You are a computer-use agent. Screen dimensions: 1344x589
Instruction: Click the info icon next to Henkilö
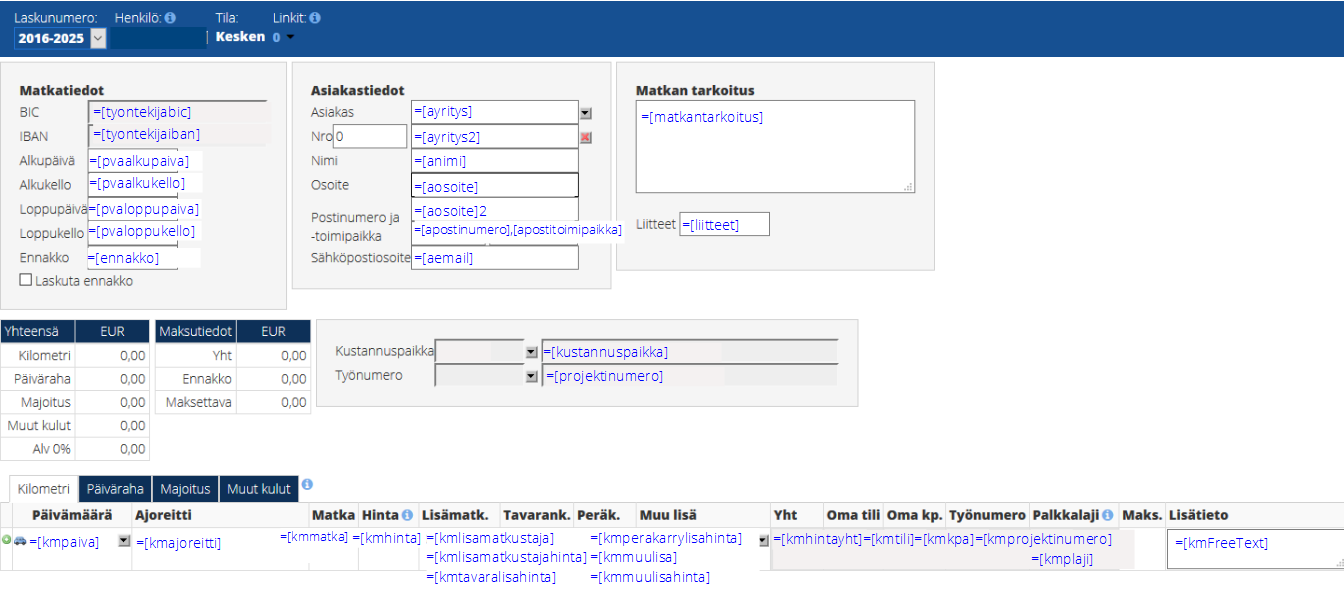tap(170, 18)
